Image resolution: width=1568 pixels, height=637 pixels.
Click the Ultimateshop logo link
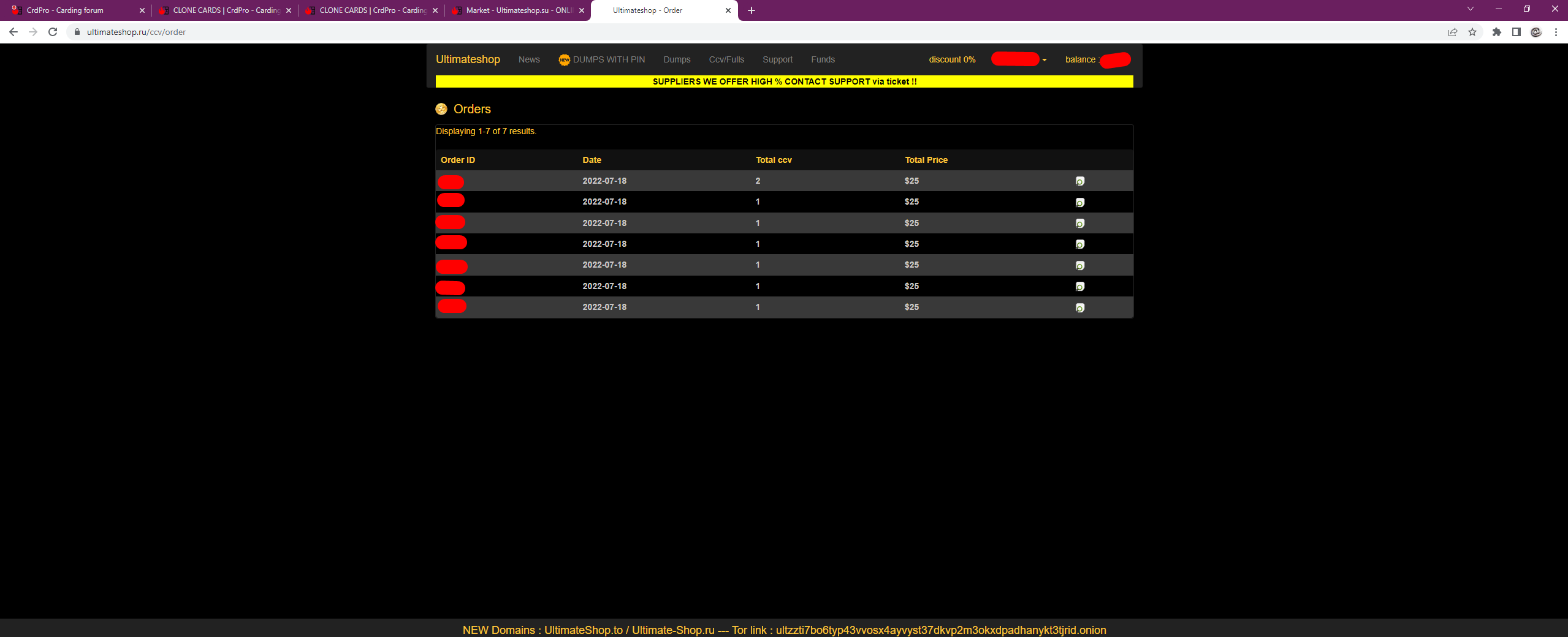468,59
